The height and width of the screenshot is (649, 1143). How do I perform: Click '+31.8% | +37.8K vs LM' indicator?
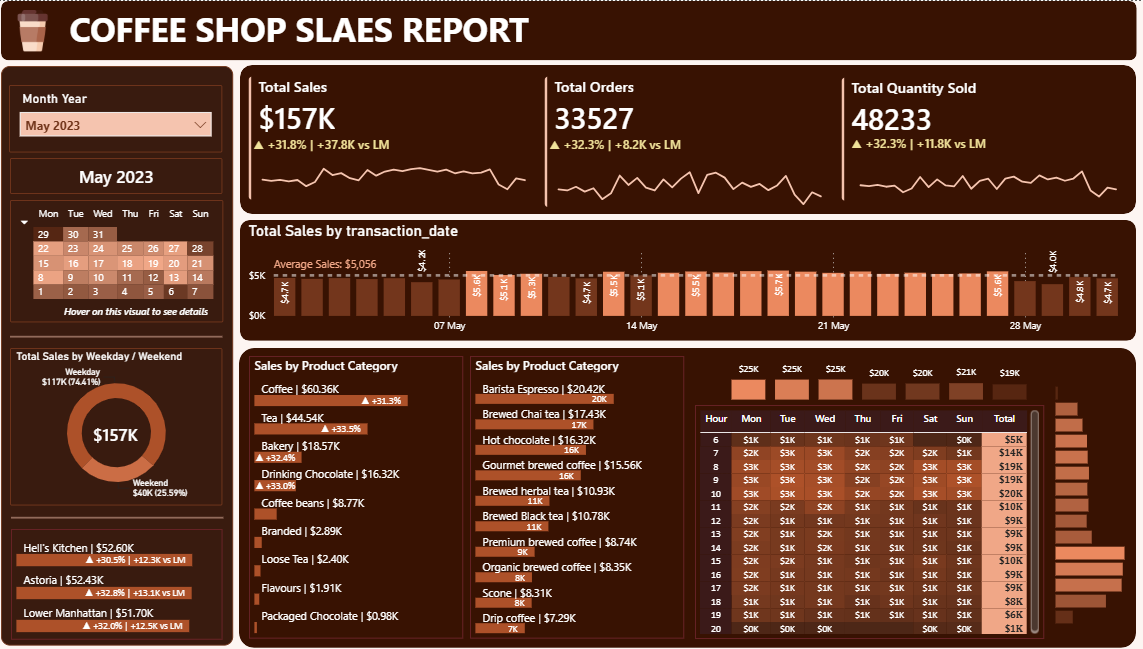click(321, 145)
